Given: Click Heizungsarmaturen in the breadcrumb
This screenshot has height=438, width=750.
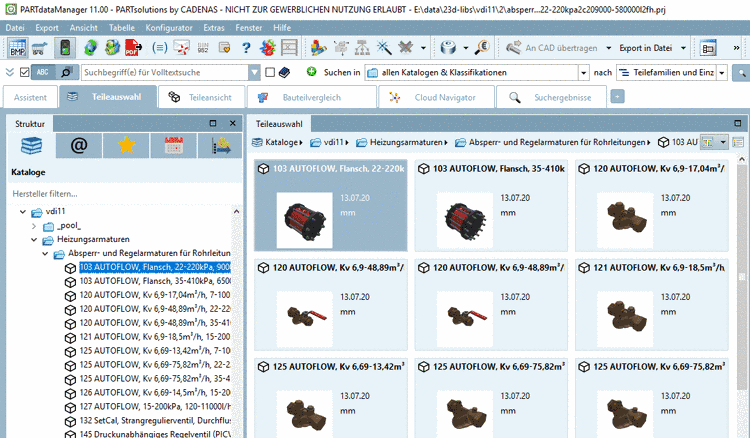Looking at the screenshot, I should tap(406, 142).
